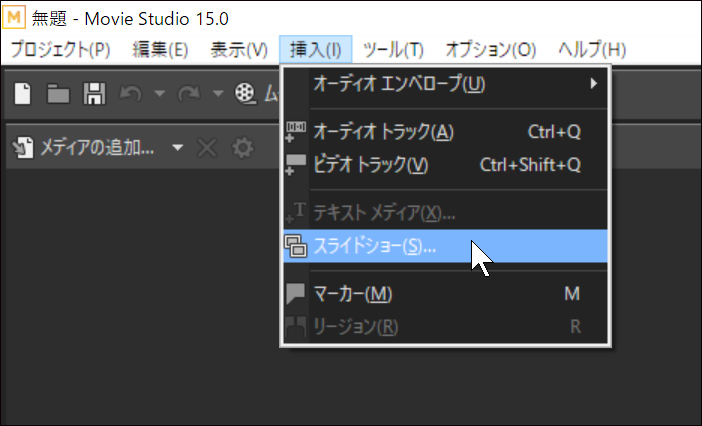Open the ツール menu

point(393,49)
